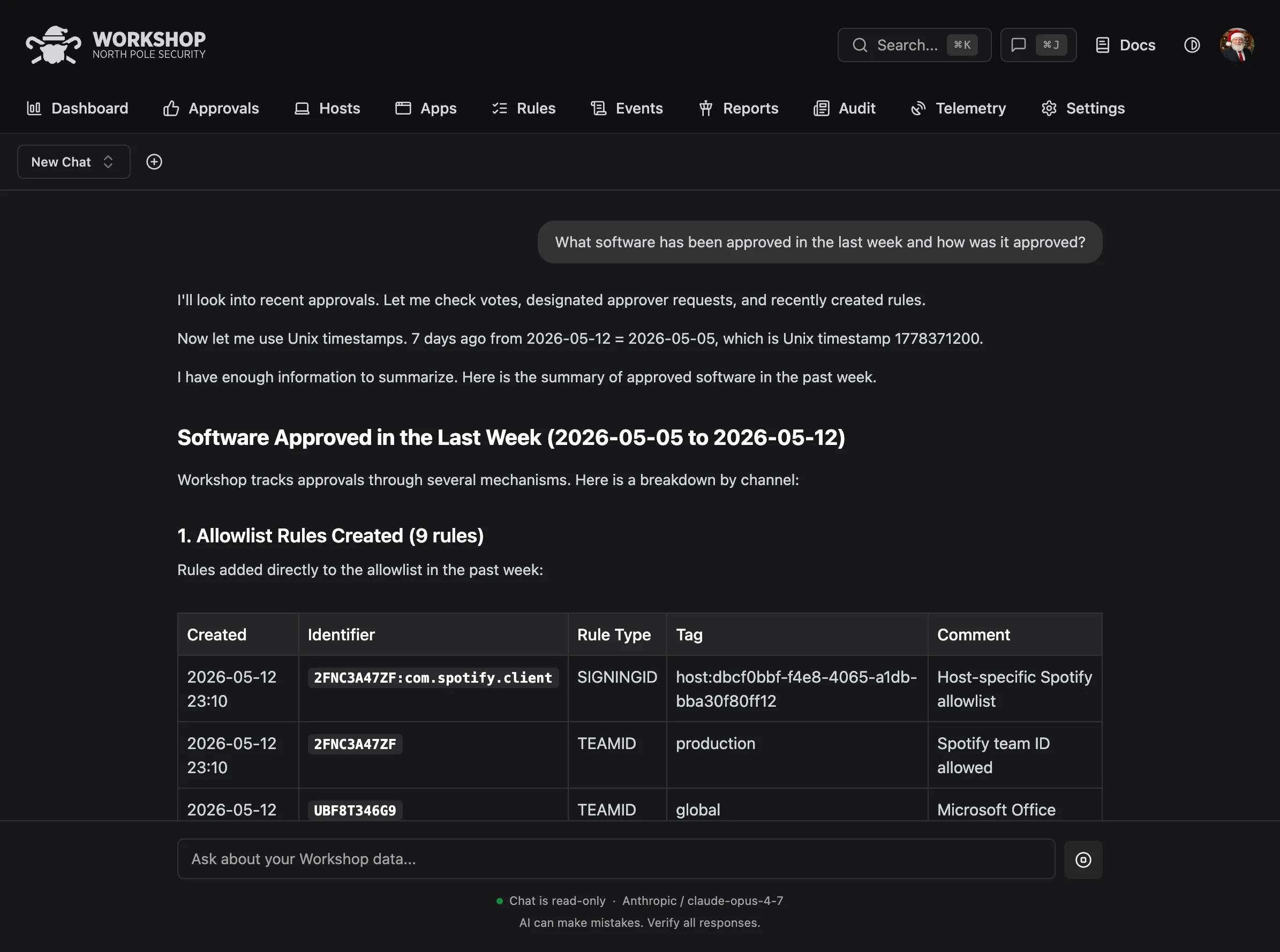The height and width of the screenshot is (952, 1280).
Task: Click the Dashboard bar chart icon
Action: click(34, 108)
